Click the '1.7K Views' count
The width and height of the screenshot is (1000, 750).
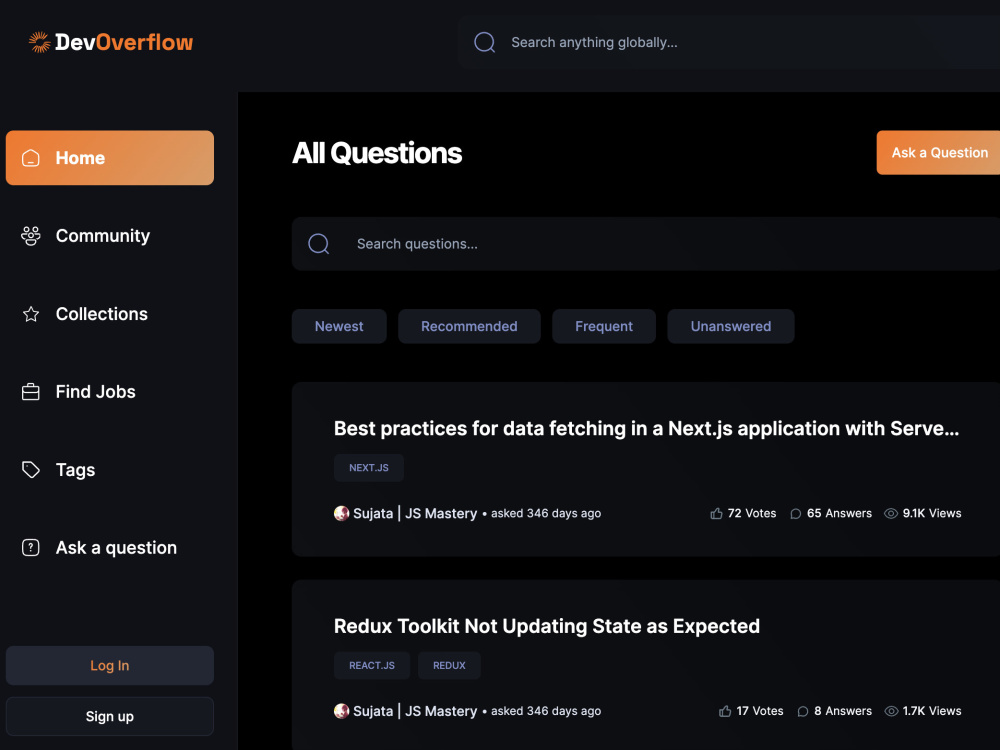pyautogui.click(x=932, y=711)
